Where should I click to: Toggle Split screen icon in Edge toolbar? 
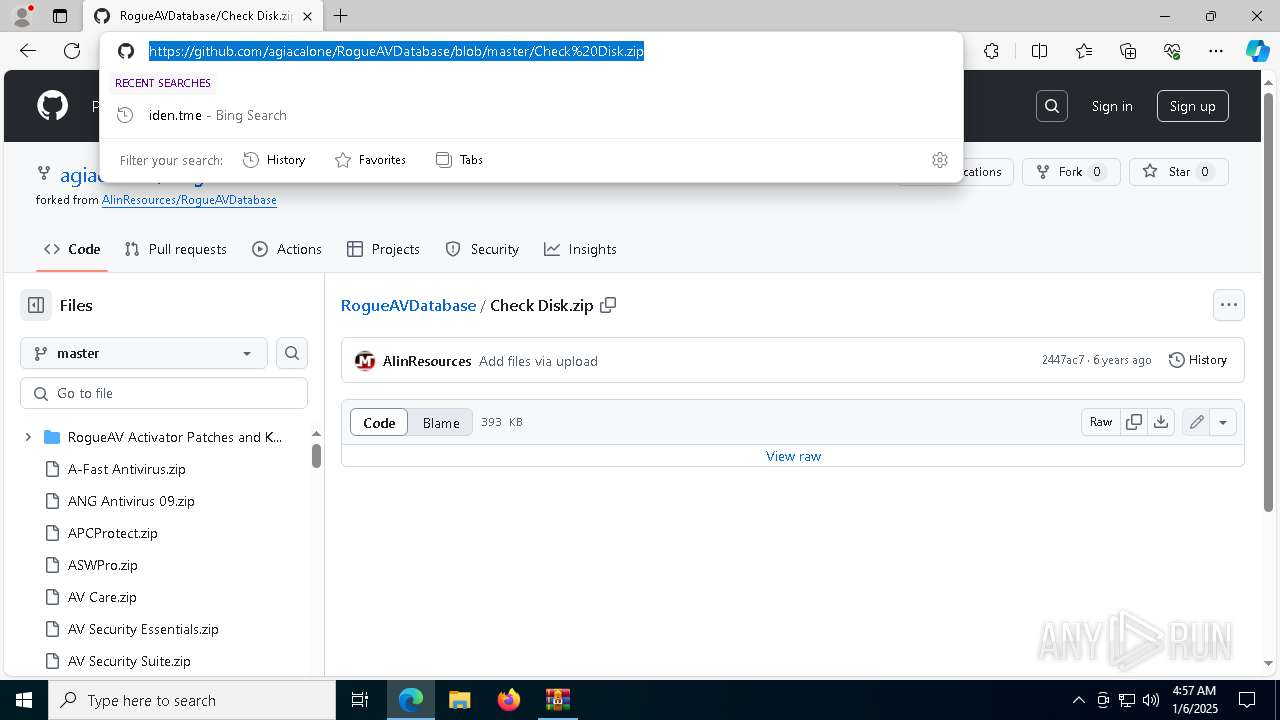1039,51
